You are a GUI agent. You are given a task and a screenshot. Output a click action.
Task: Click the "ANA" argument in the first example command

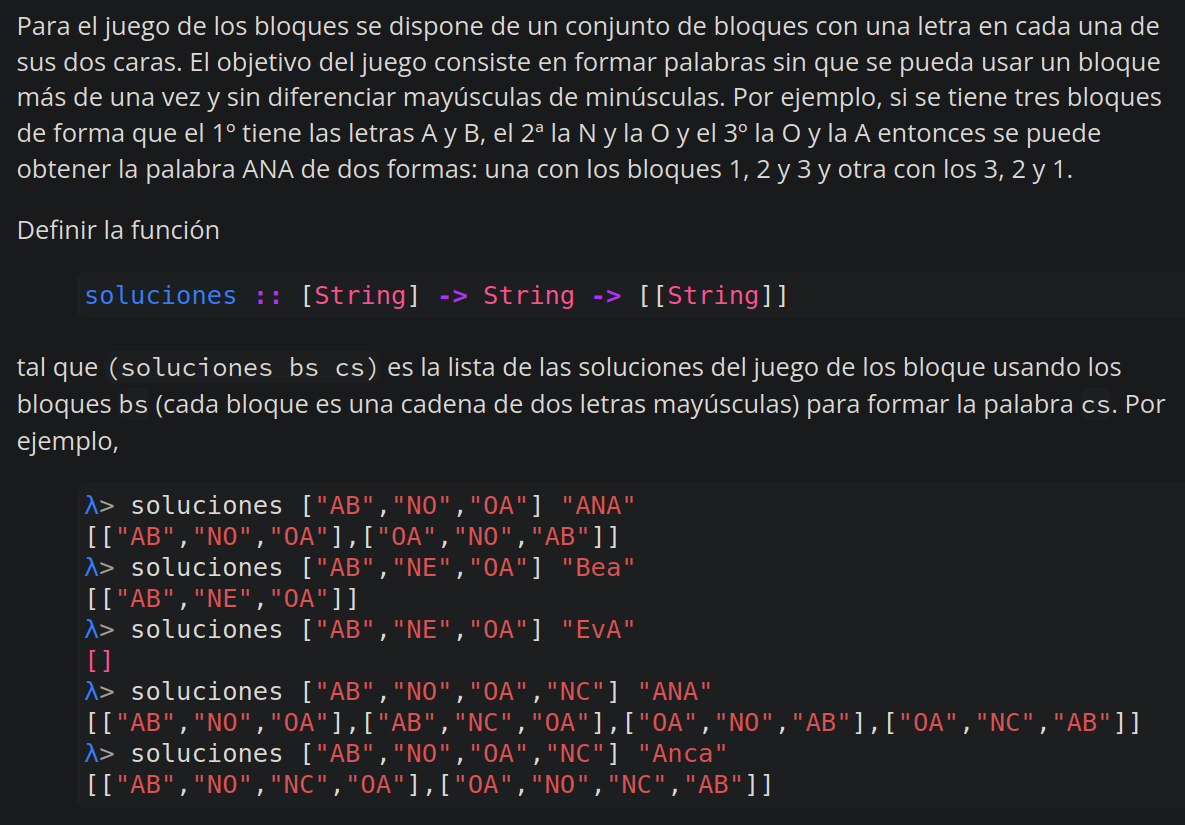click(598, 505)
